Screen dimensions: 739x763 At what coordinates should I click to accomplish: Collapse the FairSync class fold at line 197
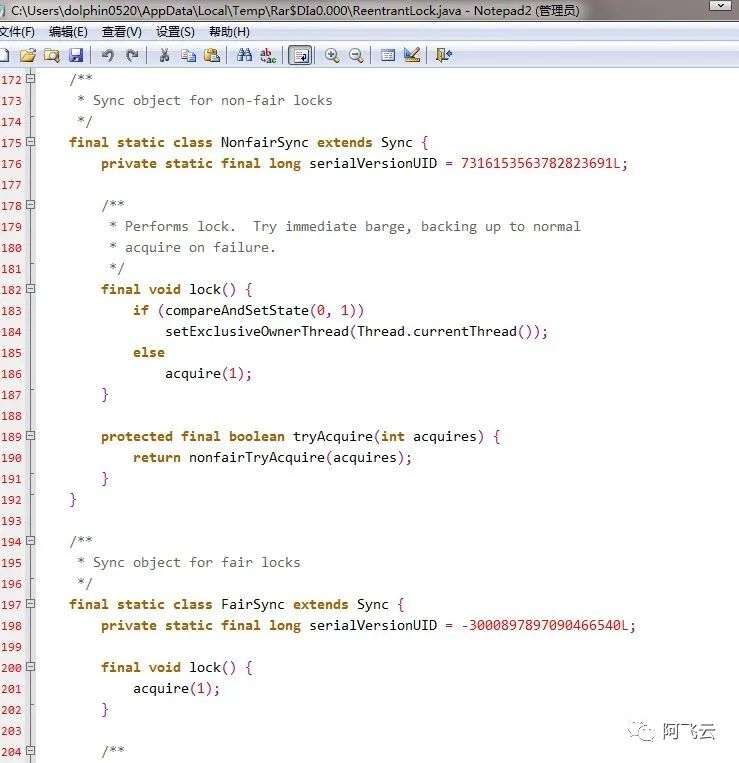click(31, 604)
